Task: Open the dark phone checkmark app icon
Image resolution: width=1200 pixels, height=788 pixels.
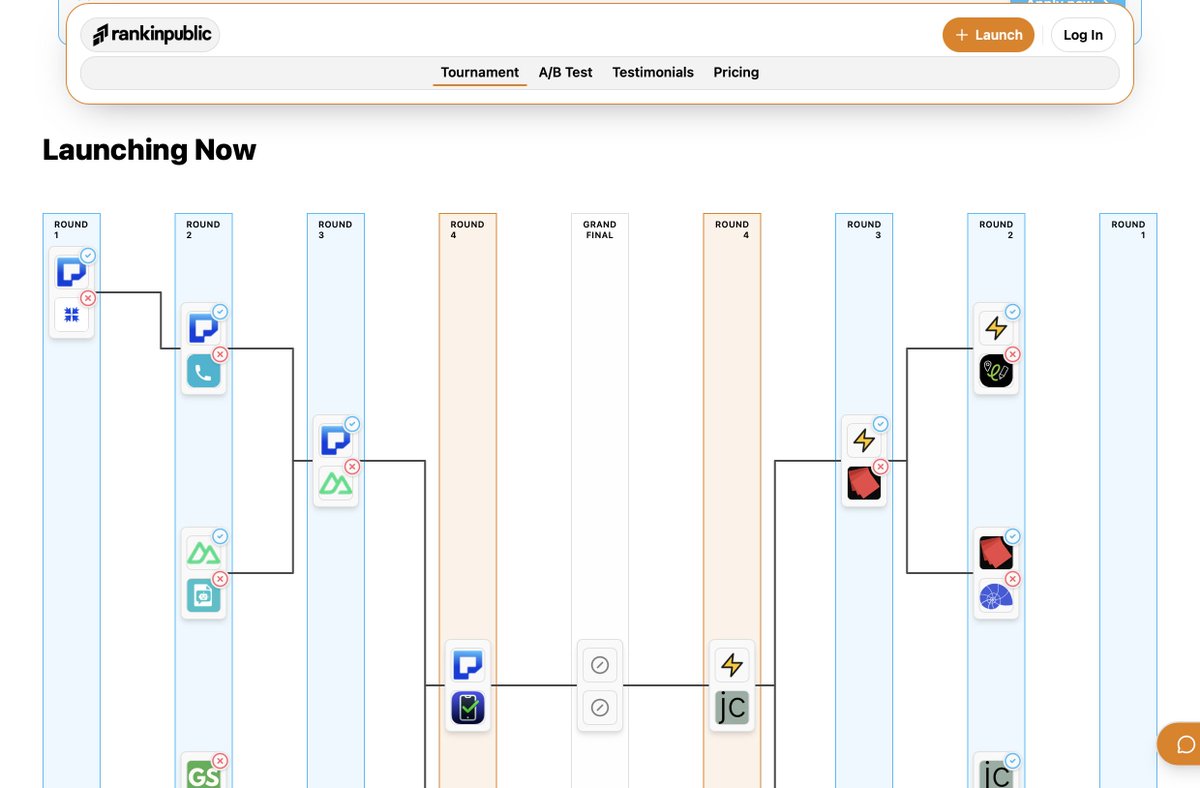Action: click(467, 708)
